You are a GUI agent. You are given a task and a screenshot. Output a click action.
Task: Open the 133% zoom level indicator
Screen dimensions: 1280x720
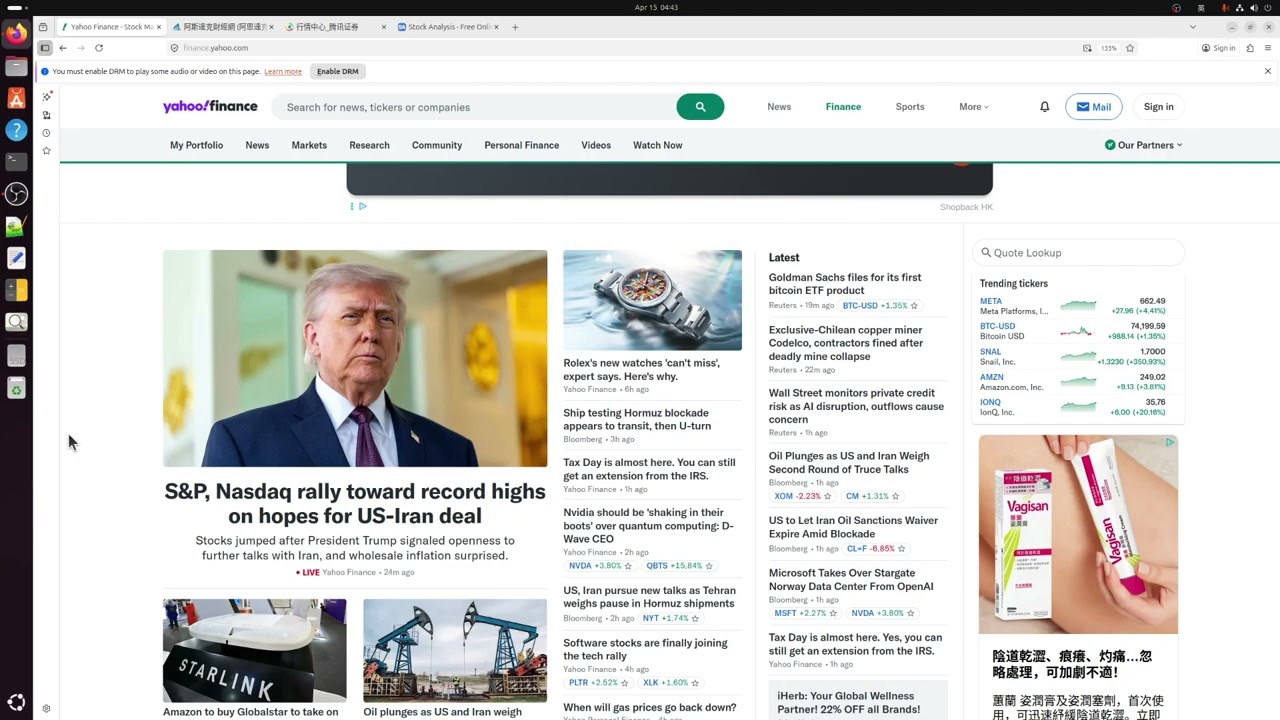tap(1108, 48)
